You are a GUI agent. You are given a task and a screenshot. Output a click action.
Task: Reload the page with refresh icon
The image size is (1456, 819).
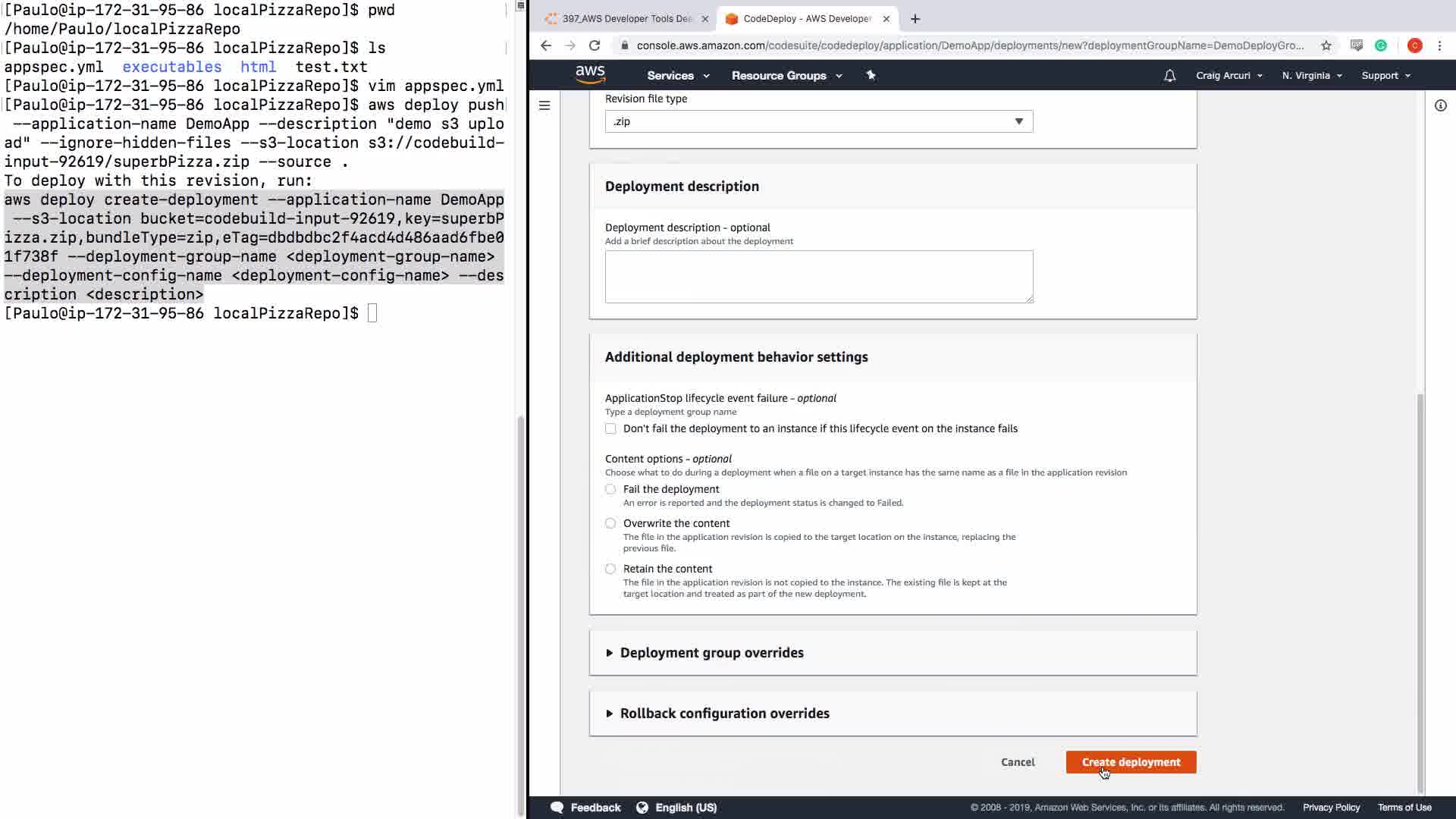pyautogui.click(x=595, y=45)
